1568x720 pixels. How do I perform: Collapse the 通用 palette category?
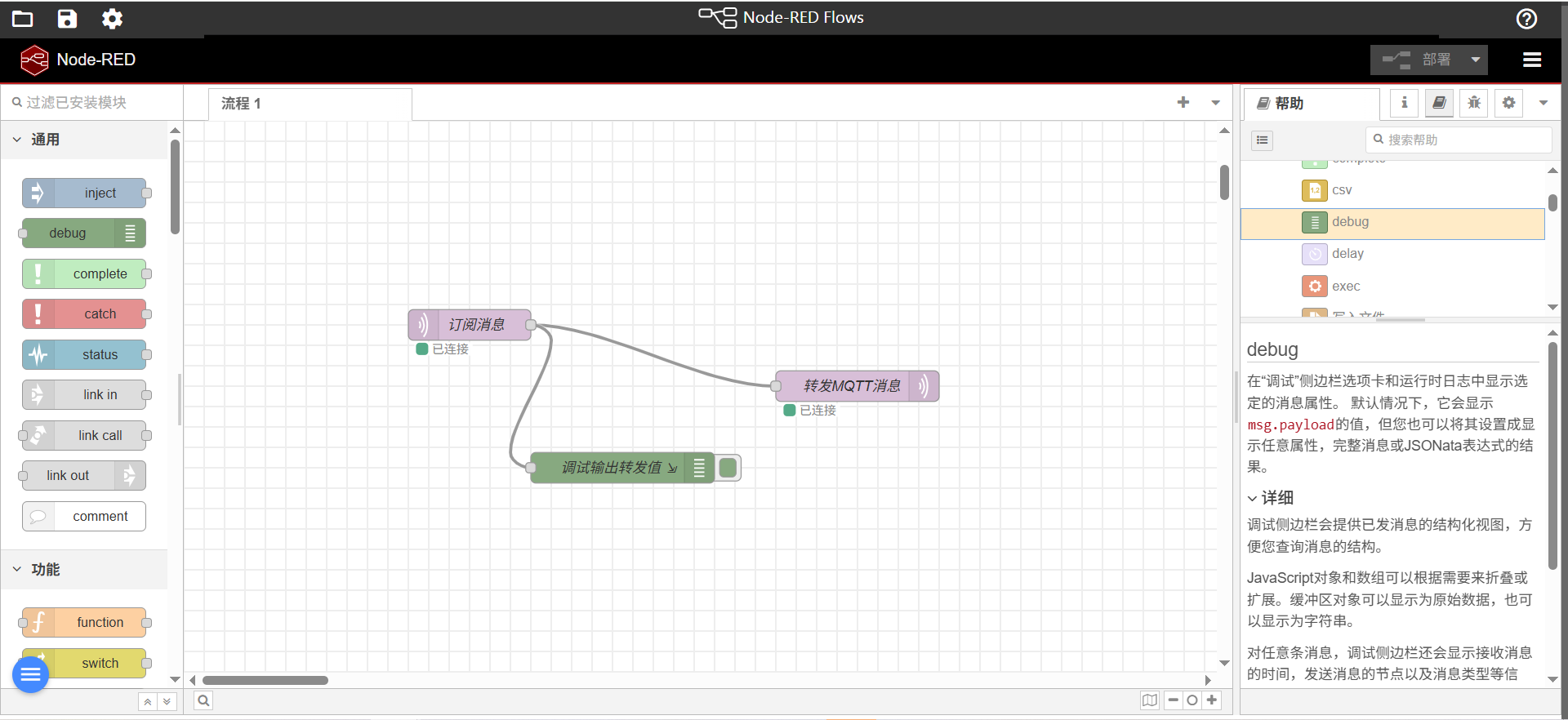coord(84,140)
